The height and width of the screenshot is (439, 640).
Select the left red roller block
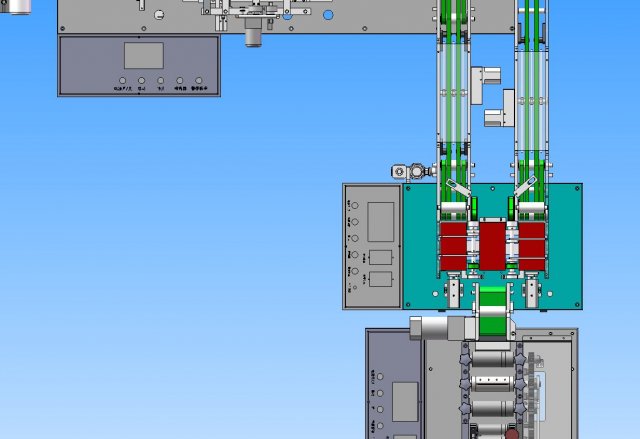point(453,246)
